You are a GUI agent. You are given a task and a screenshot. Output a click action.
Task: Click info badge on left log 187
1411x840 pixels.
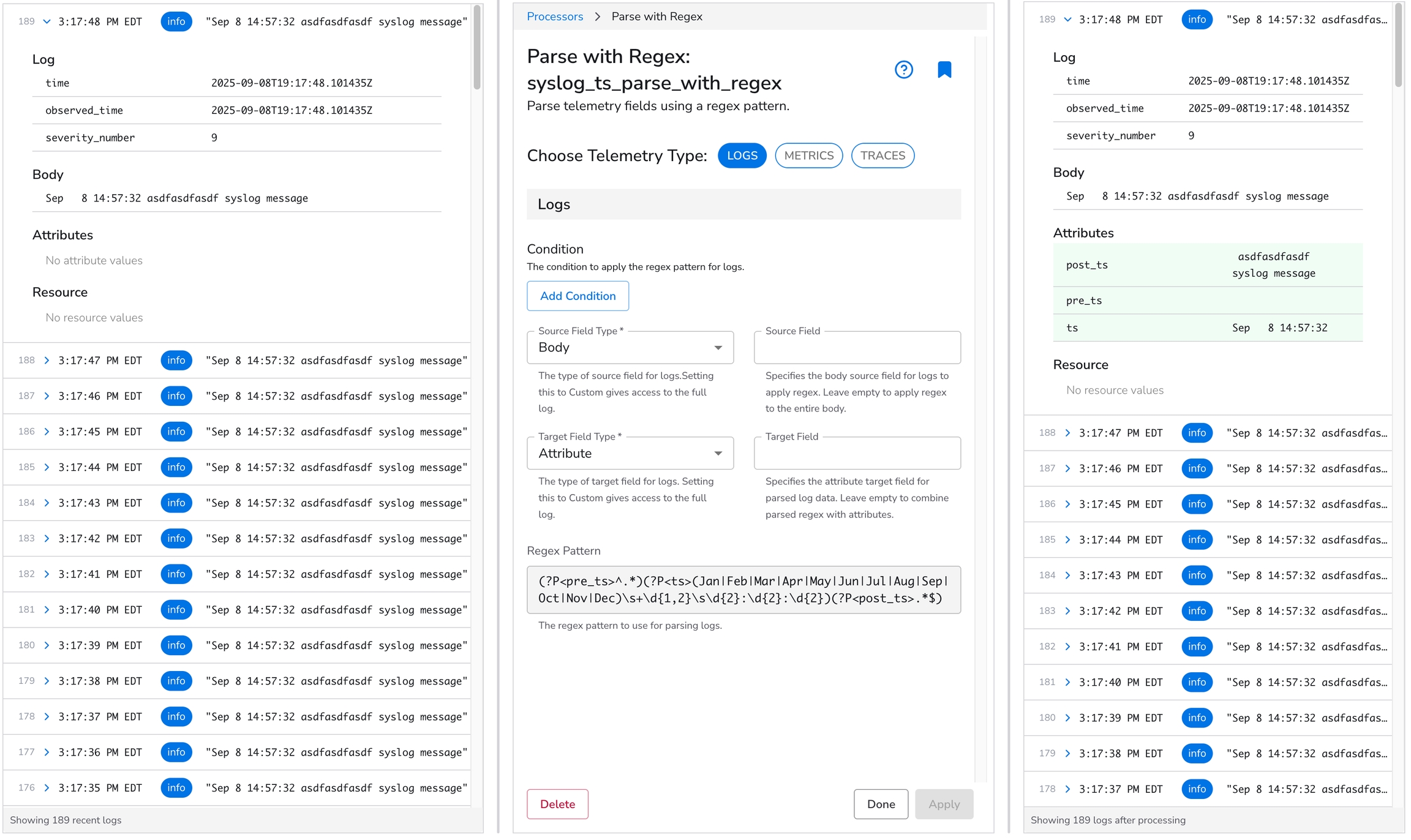[176, 396]
